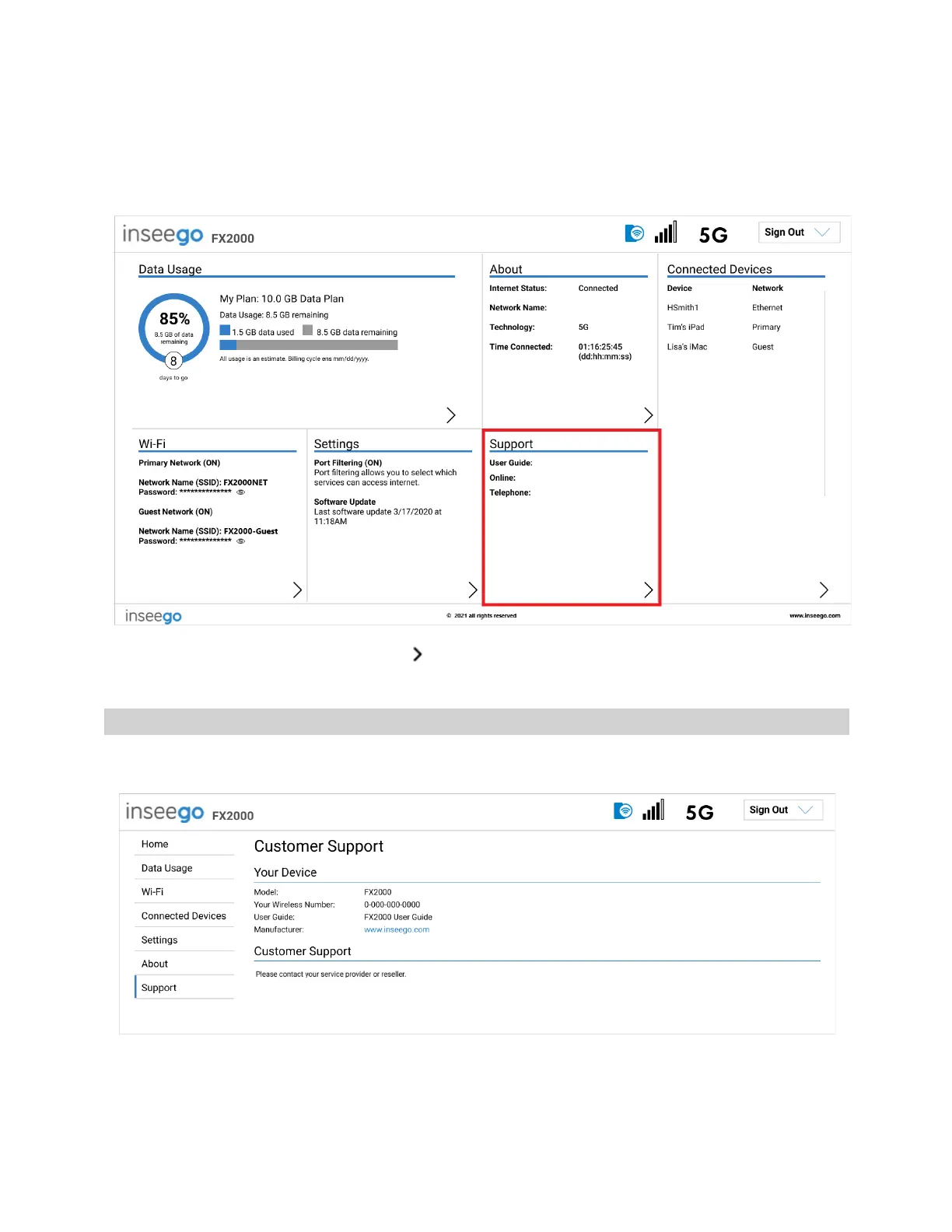Click the Wi-Fi panel heading
Screen dimensions: 952x1232
coord(152,444)
